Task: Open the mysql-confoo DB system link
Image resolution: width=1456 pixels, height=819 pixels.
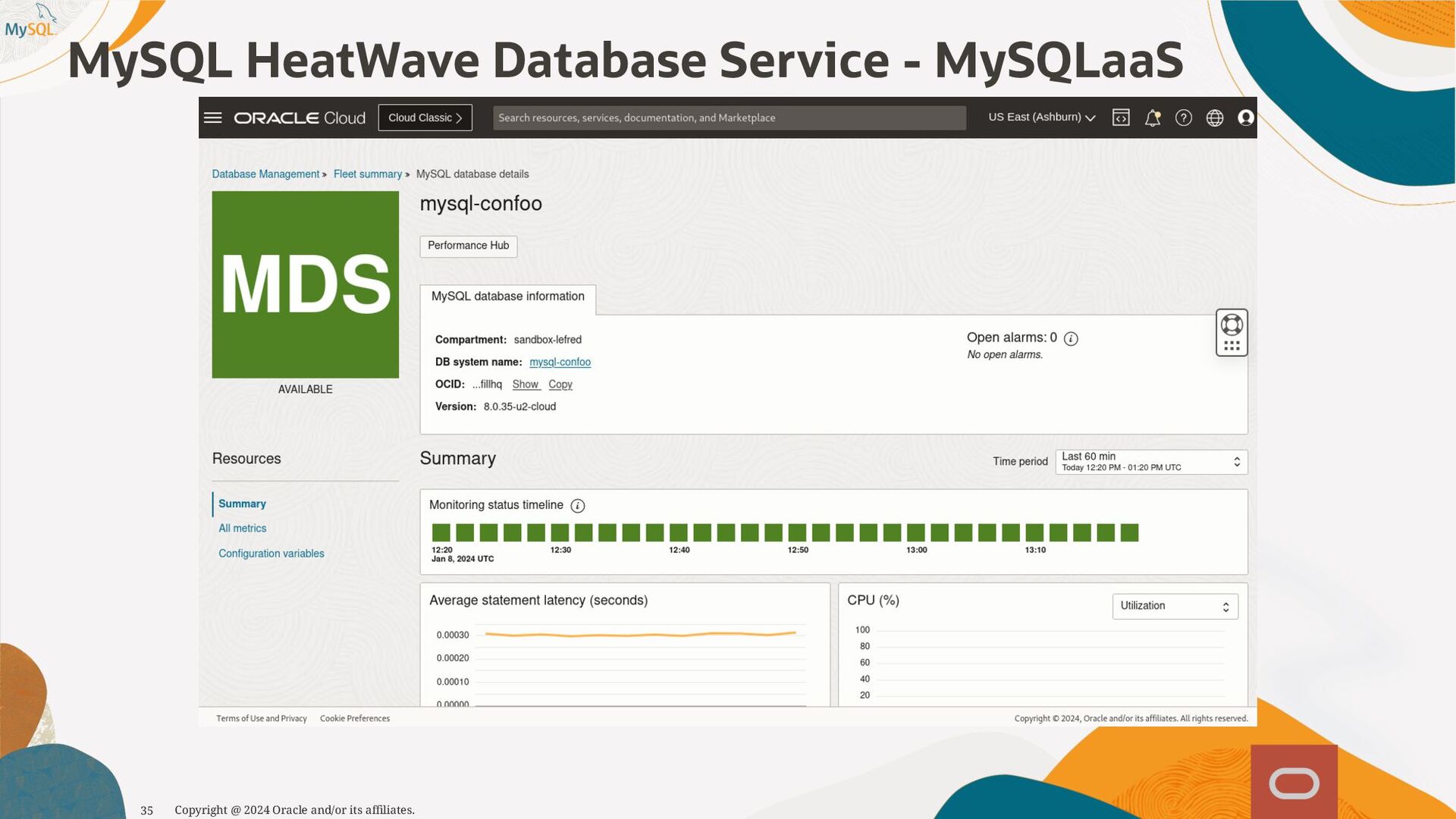Action: (560, 362)
